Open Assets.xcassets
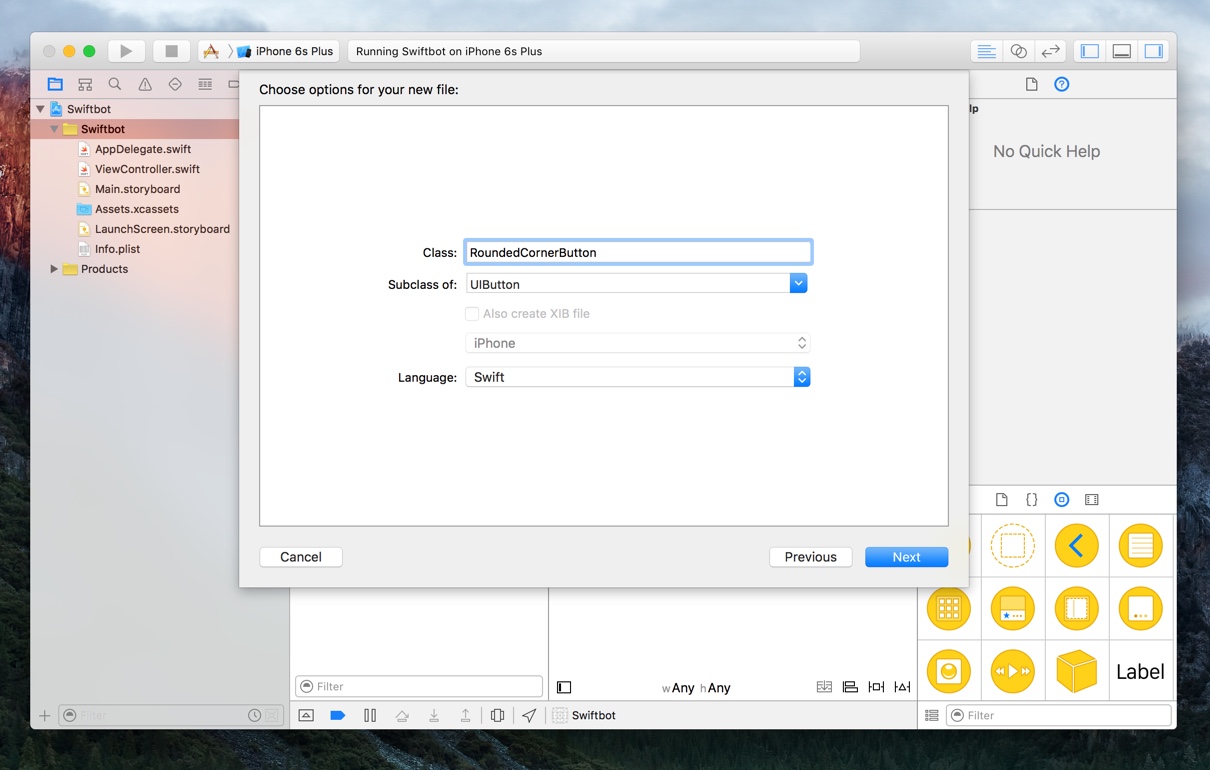 point(136,209)
